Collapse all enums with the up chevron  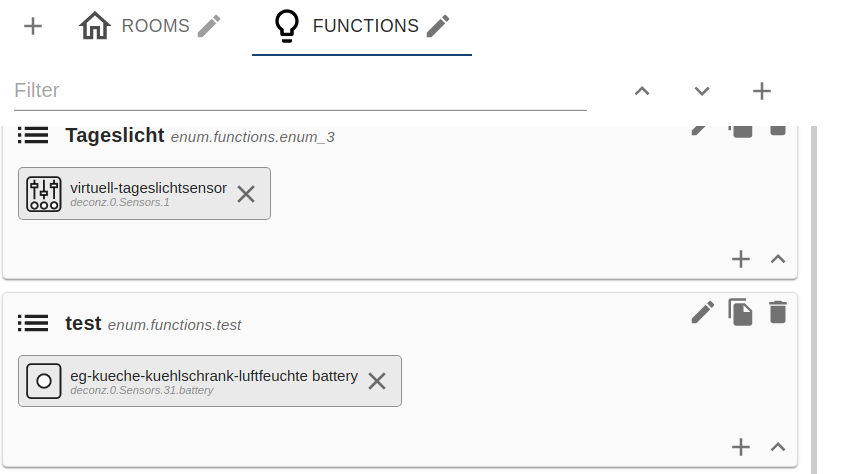pos(642,91)
